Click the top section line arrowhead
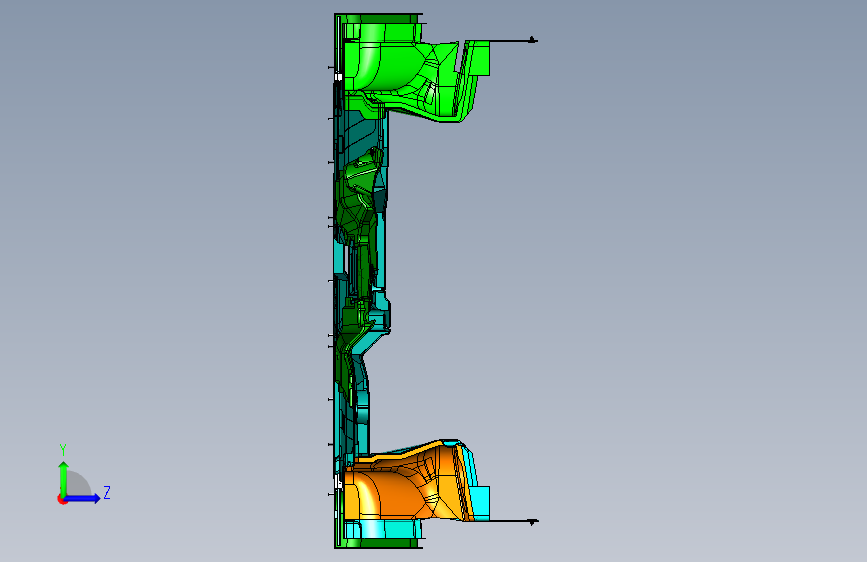 pos(532,40)
